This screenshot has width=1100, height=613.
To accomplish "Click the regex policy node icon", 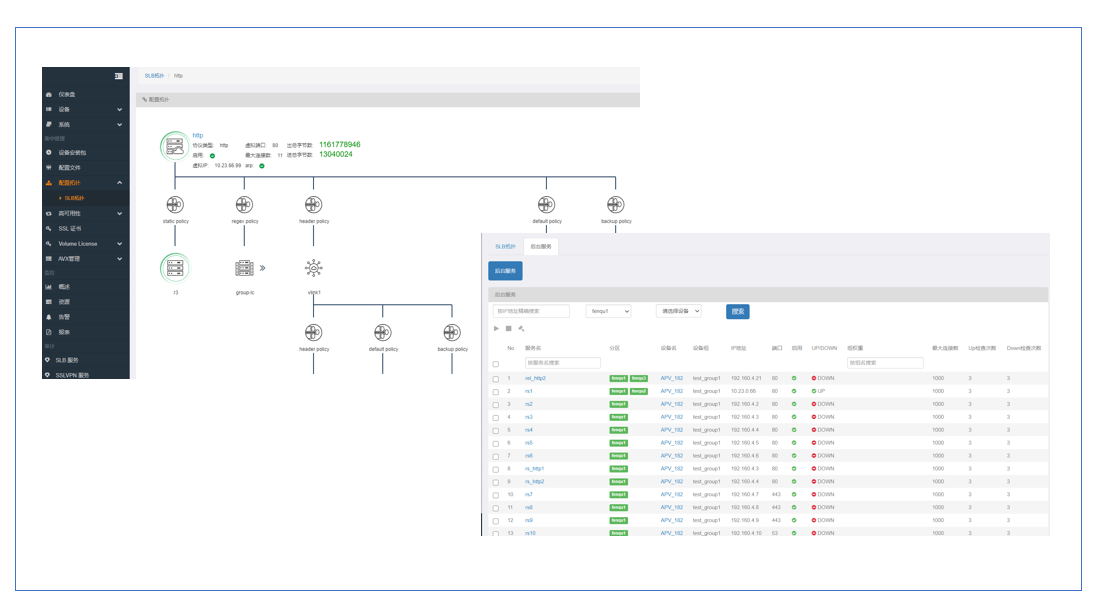I will click(x=245, y=205).
